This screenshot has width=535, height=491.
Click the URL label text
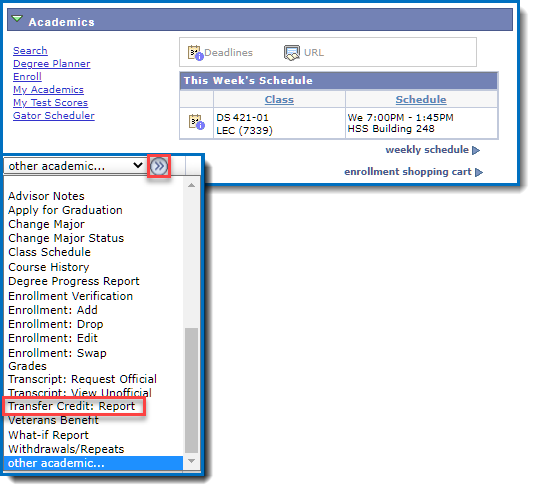tap(314, 53)
